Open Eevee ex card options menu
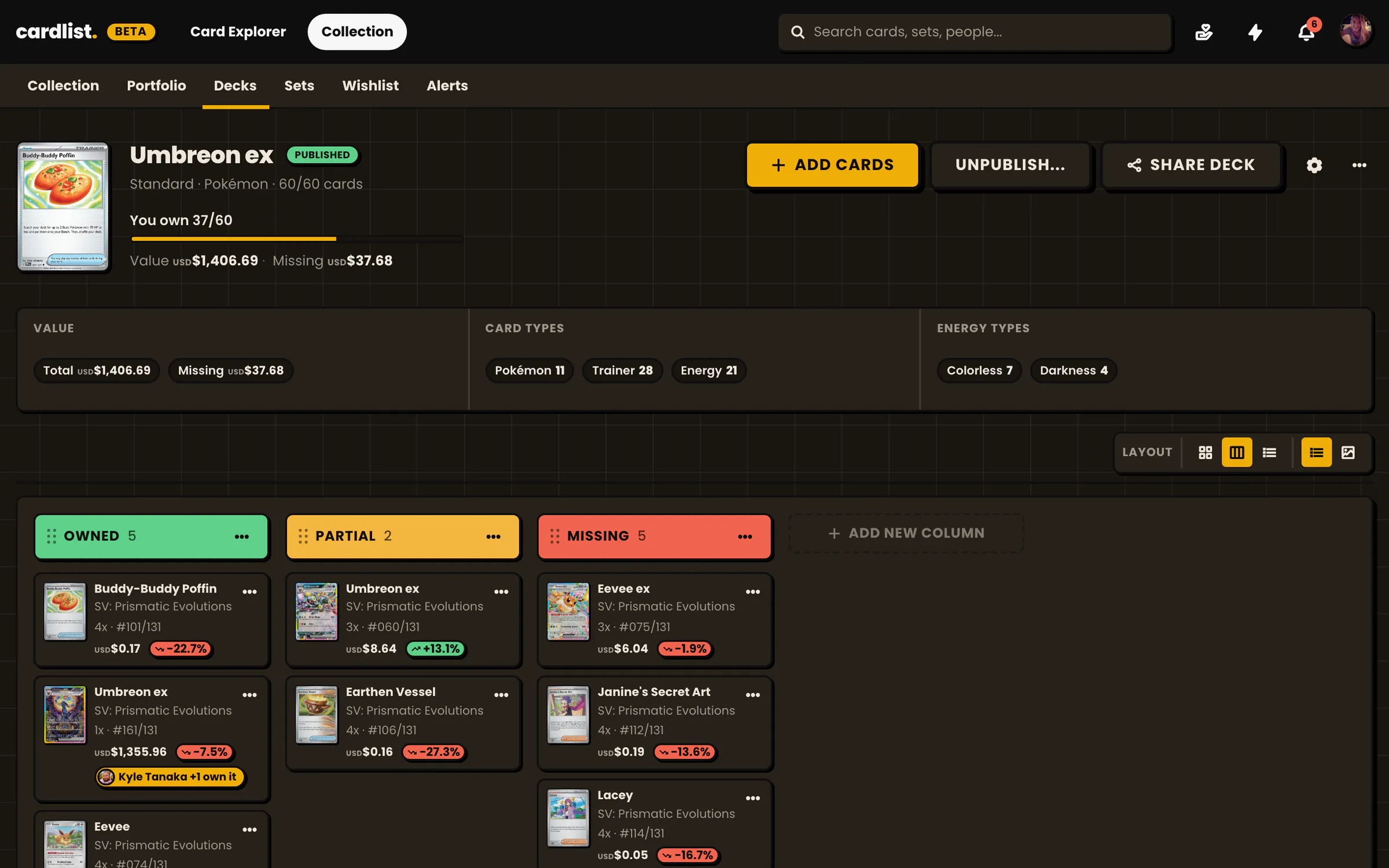The image size is (1389, 868). [x=753, y=592]
